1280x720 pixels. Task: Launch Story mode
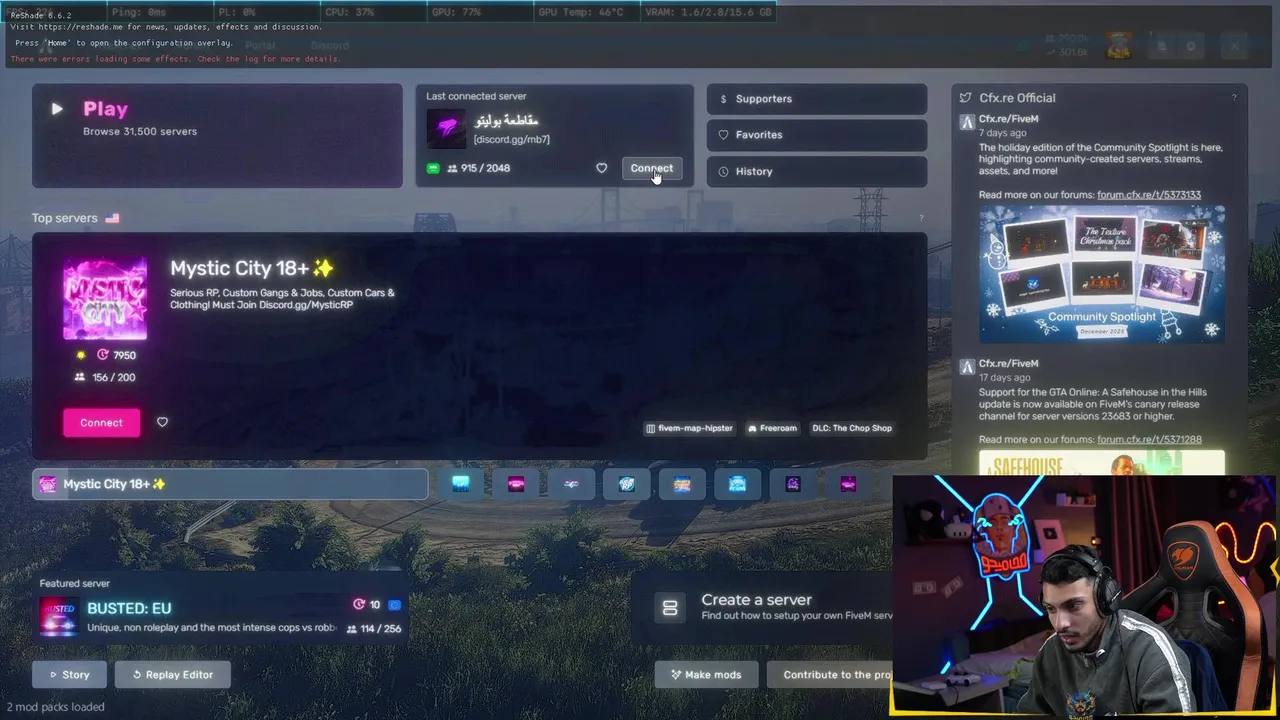(x=69, y=675)
